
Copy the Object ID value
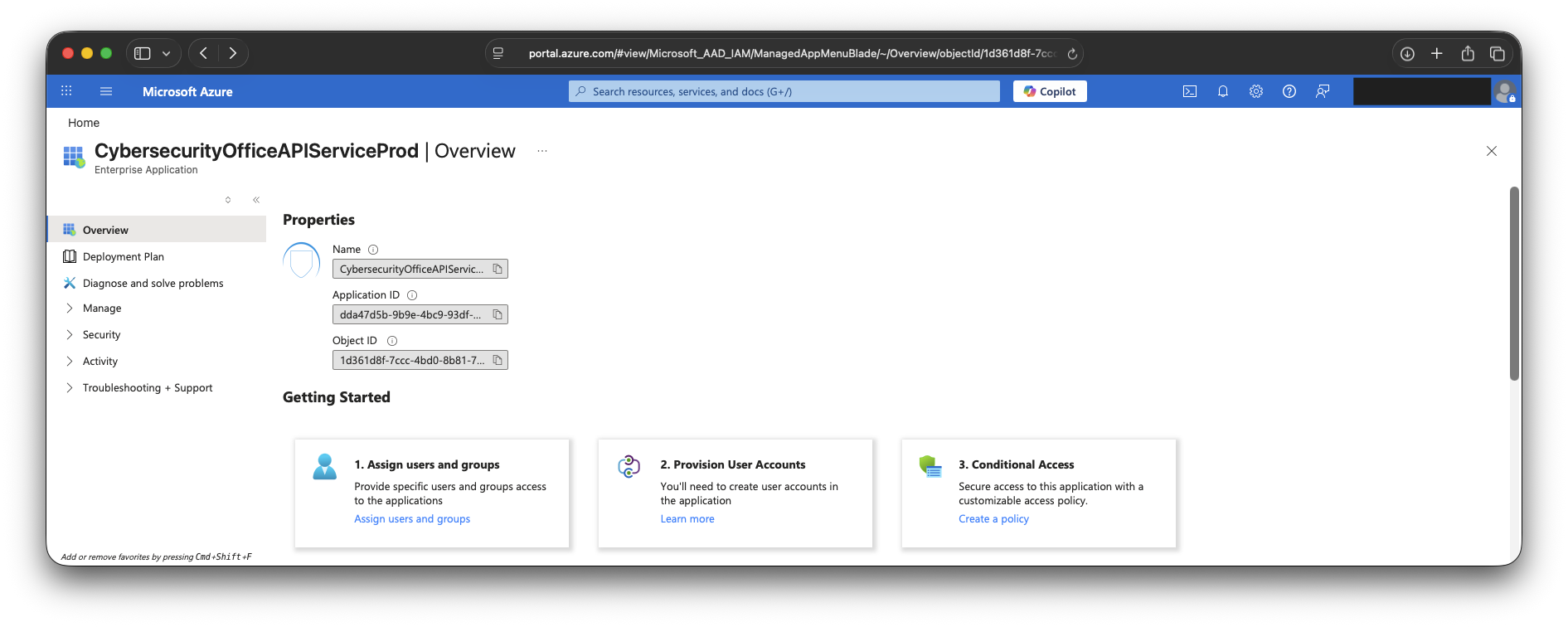(x=498, y=360)
